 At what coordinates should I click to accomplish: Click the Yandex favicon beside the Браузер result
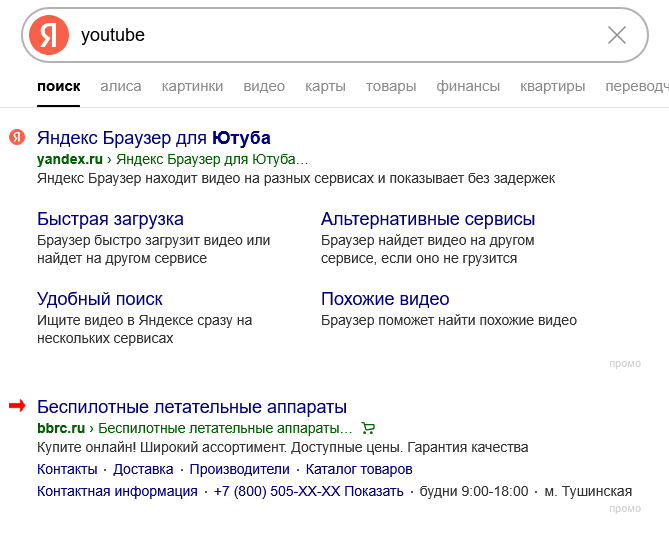click(x=17, y=137)
